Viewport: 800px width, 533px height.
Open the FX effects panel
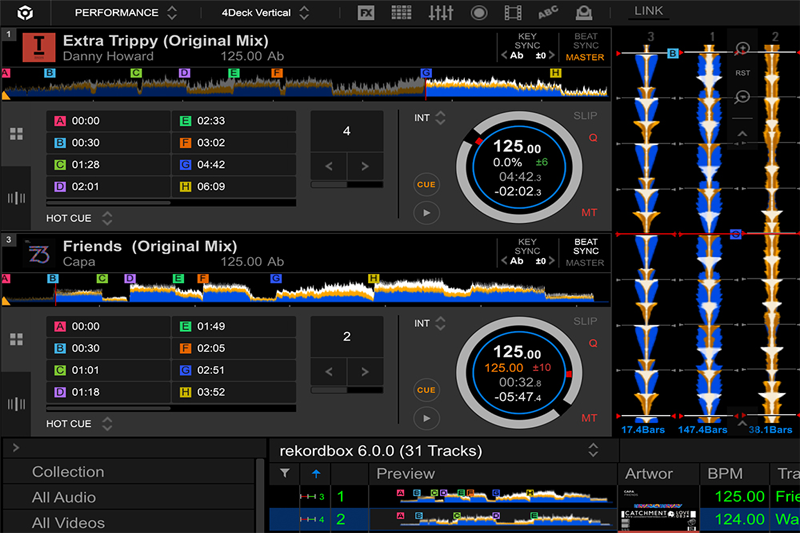tap(366, 13)
